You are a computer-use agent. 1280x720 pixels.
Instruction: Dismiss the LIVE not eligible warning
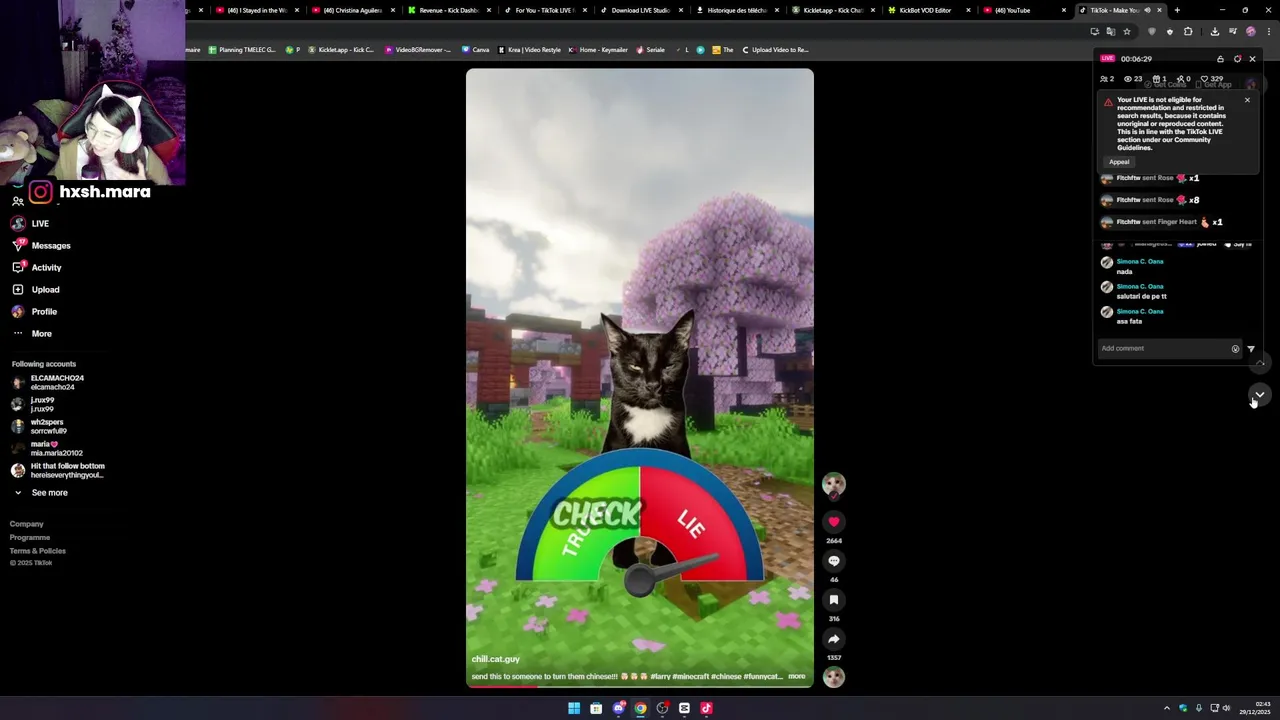(1247, 100)
